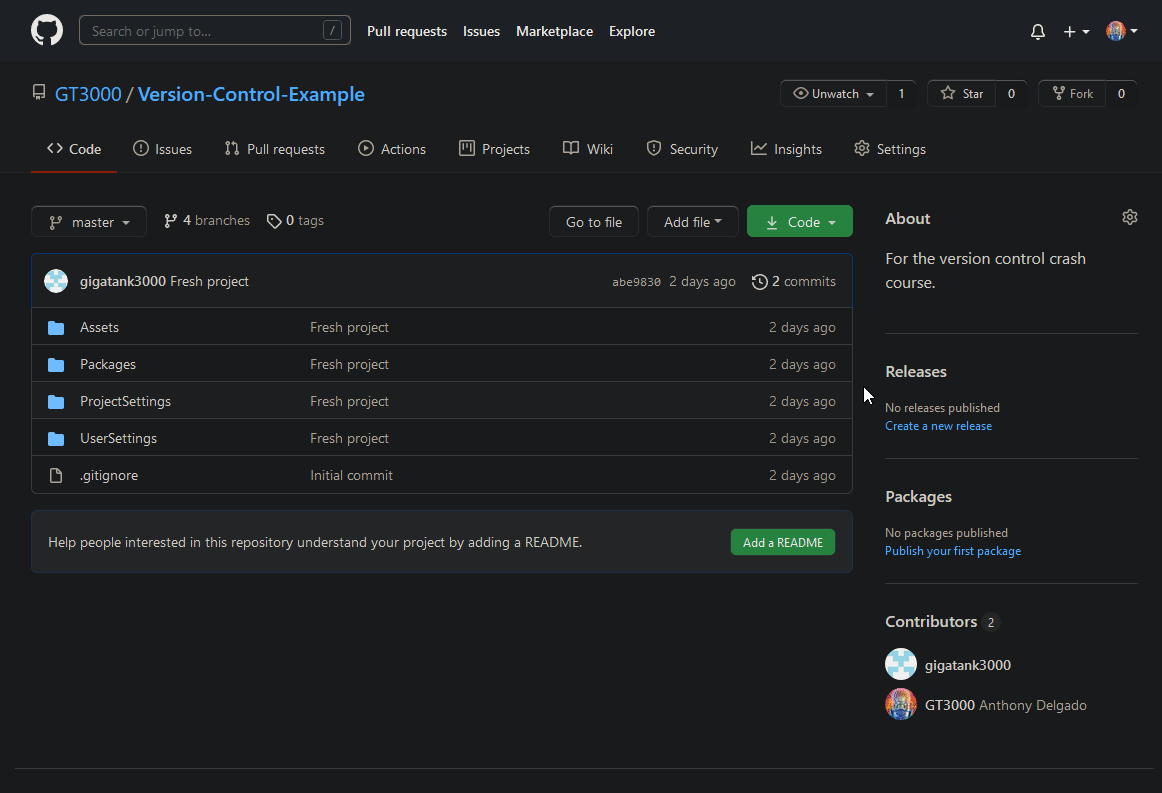
Task: Switch to the Code tab
Action: (74, 149)
